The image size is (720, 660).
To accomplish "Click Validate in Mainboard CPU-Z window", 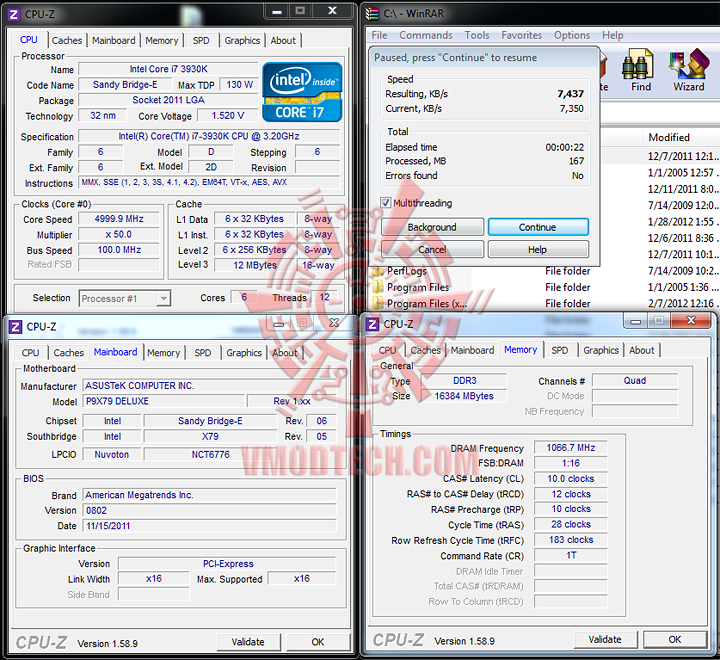I will coord(248,642).
